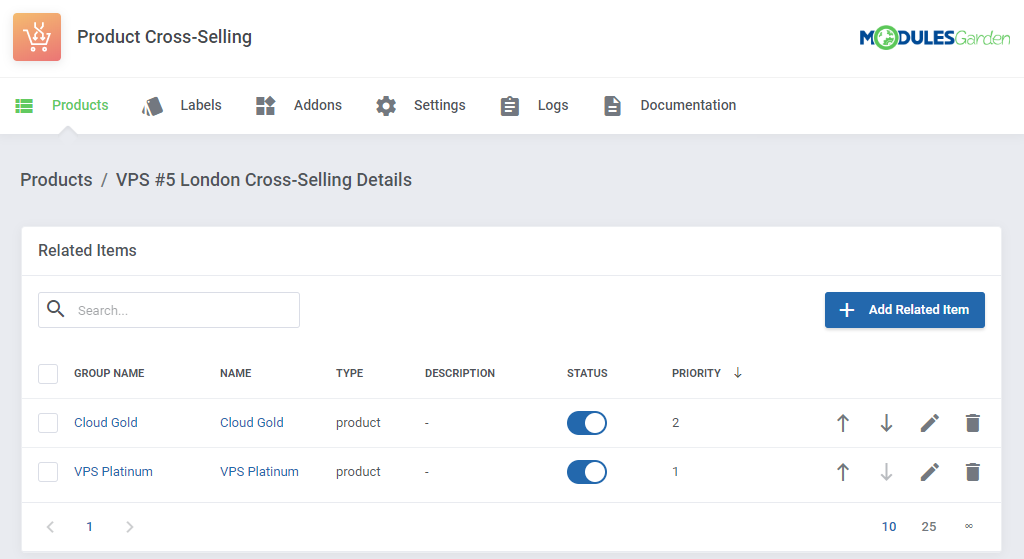Screen dimensions: 1024x559
Task: Move Cloud Gold down with arrow icon
Action: tap(886, 423)
